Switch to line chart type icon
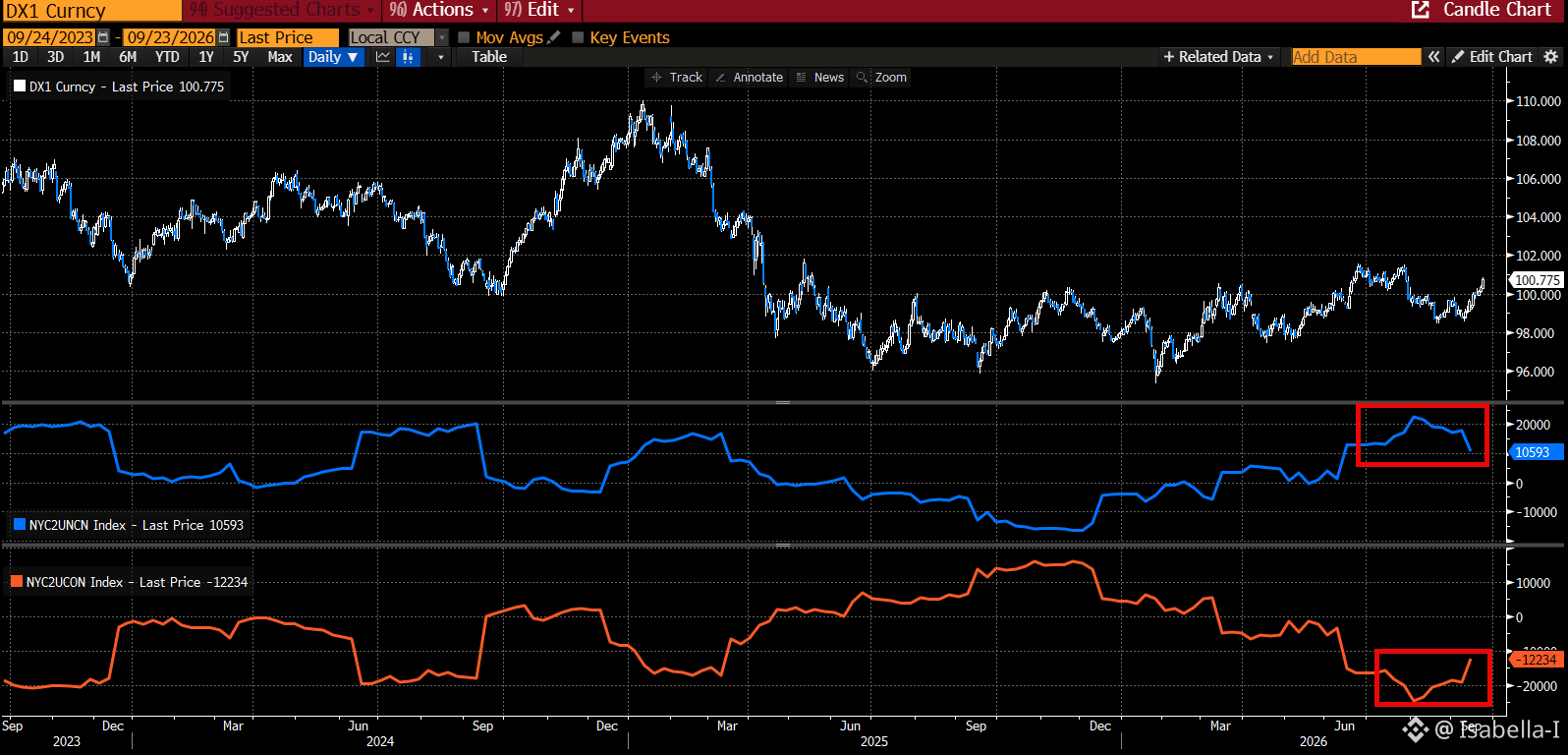This screenshot has width=1568, height=755. [383, 57]
